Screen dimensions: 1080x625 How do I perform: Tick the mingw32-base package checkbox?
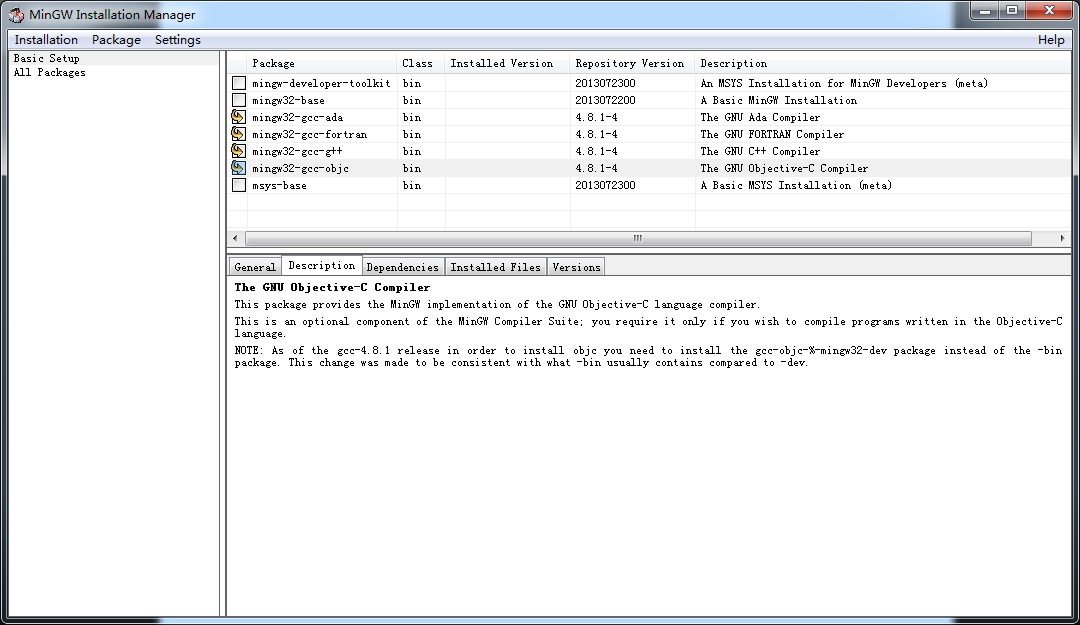coord(238,100)
